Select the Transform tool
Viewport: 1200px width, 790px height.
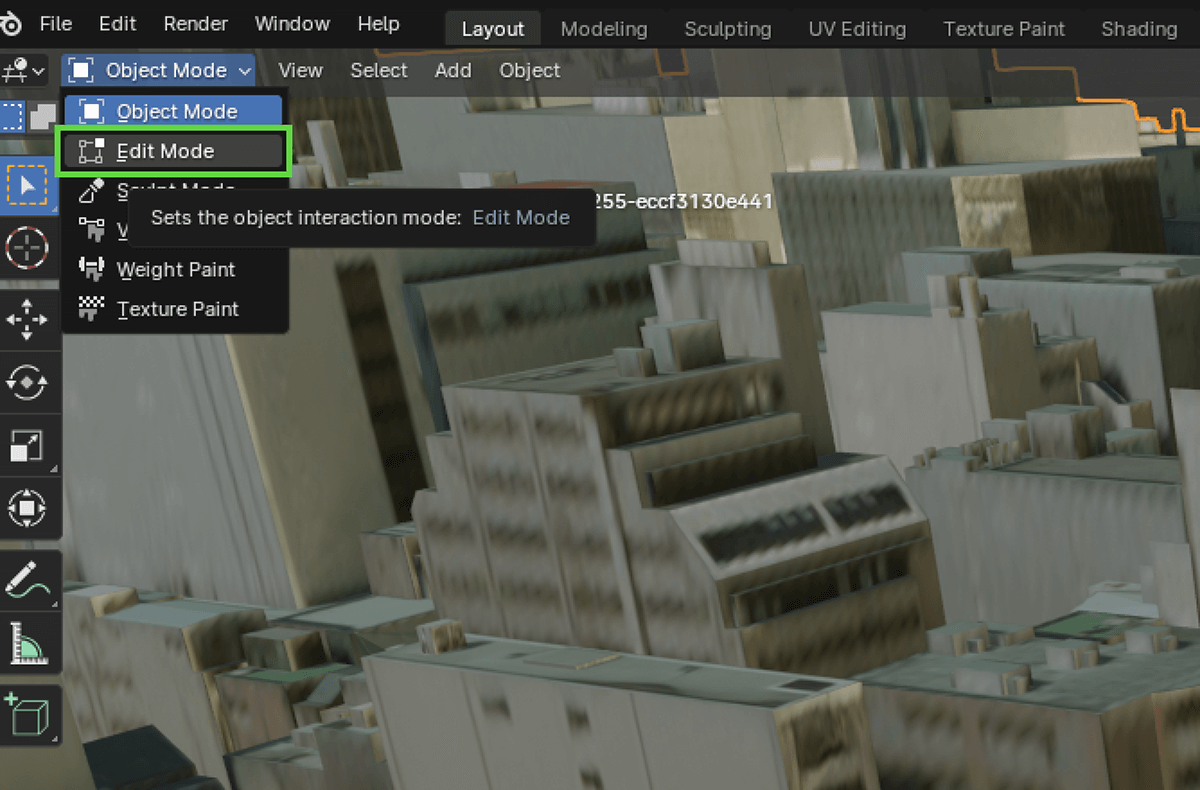coord(28,509)
